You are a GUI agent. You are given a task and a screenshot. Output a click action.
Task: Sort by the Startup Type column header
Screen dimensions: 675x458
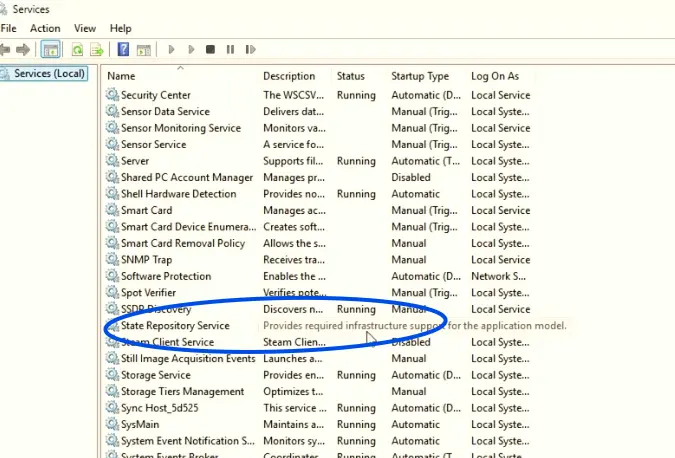coord(420,76)
